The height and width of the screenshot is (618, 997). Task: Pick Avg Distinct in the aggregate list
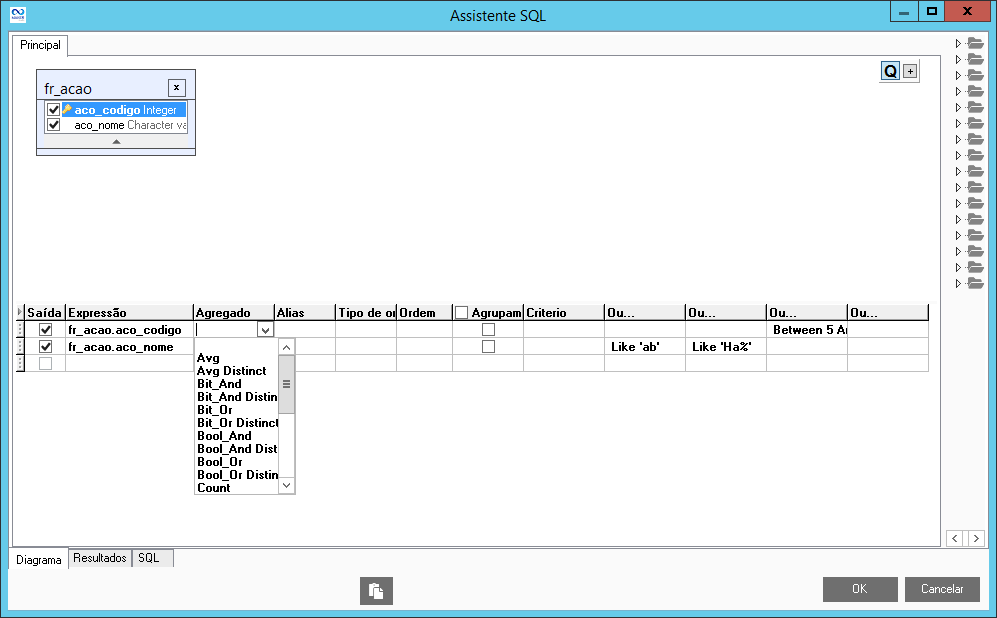(231, 371)
